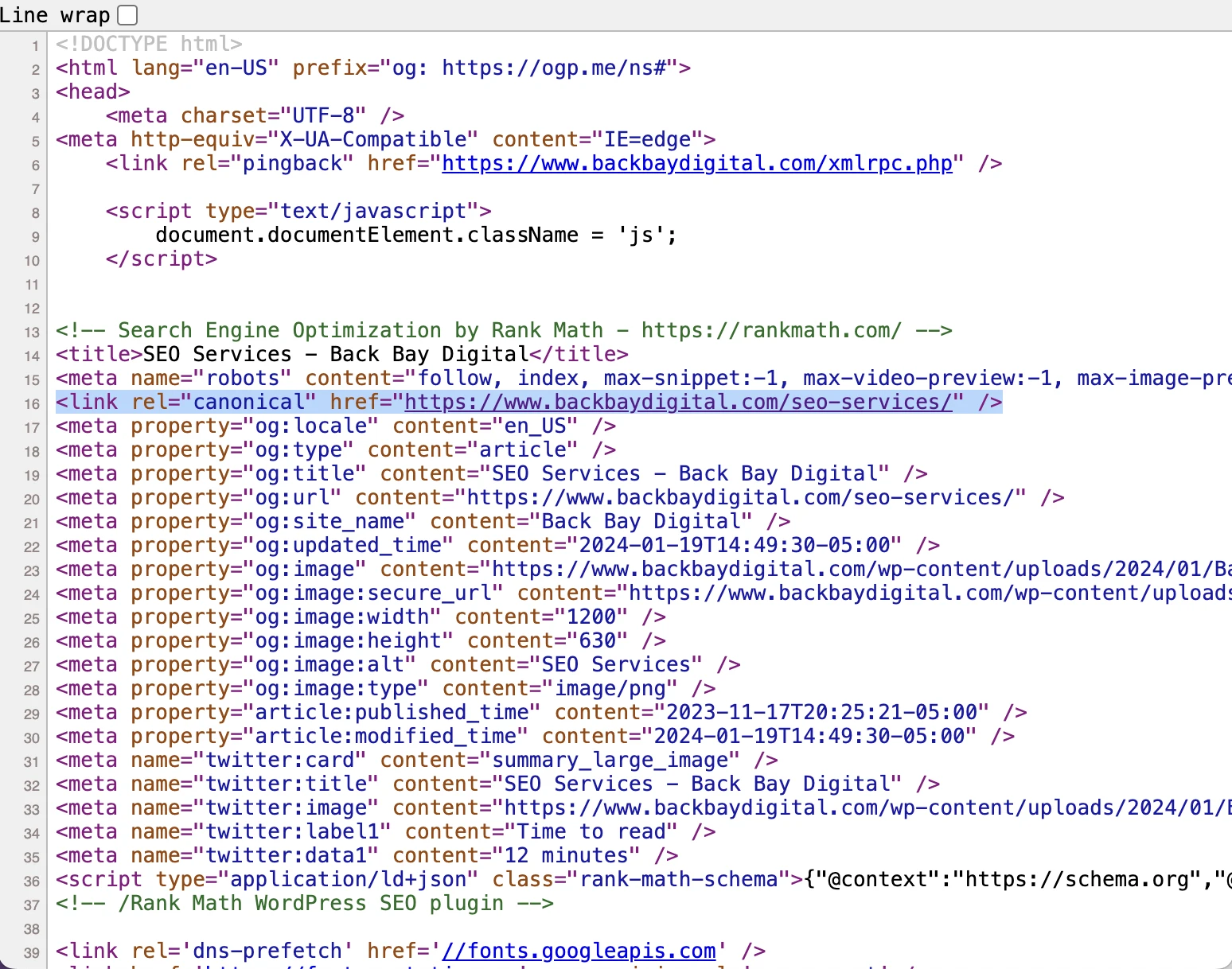Image resolution: width=1232 pixels, height=969 pixels.
Task: Open the canonical seo-services URL link
Action: click(x=678, y=403)
